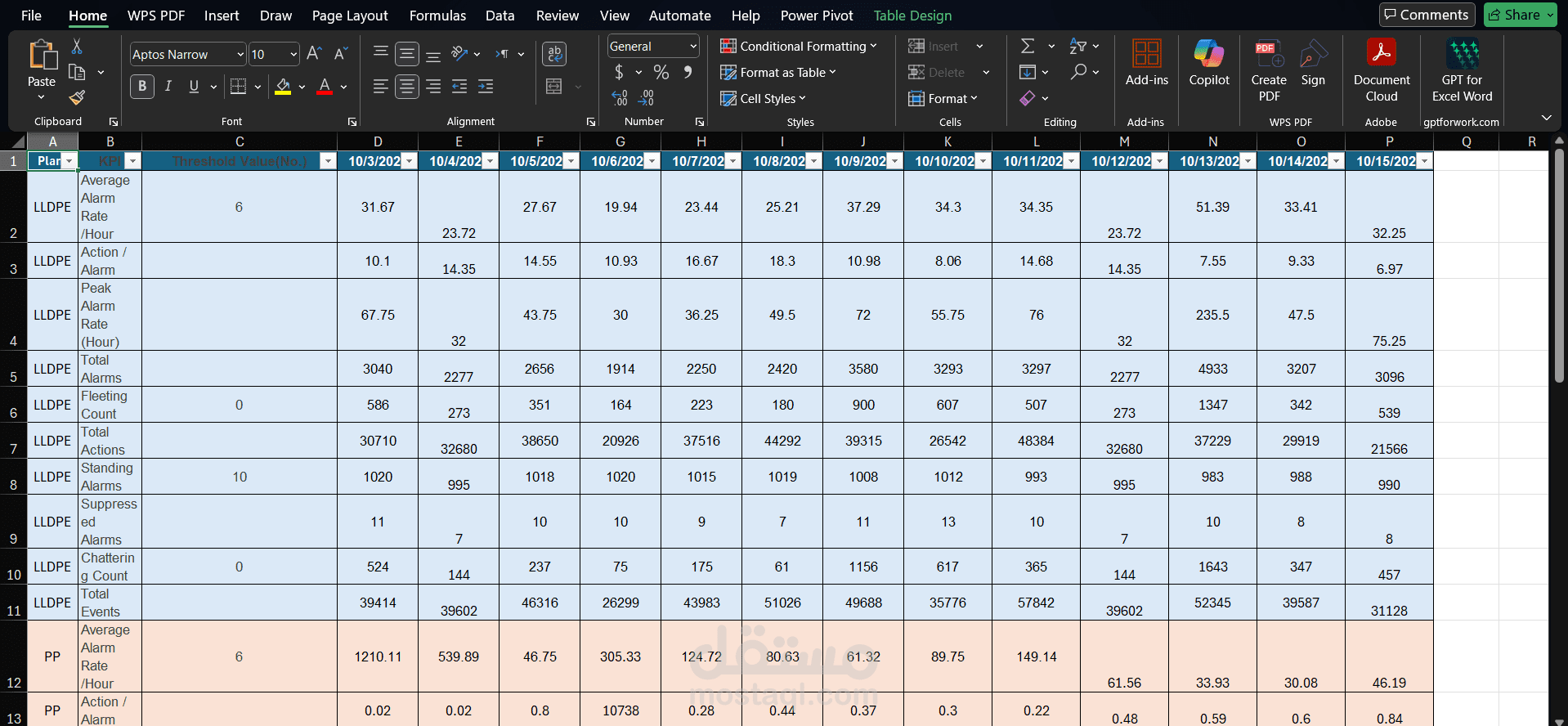Apply the red font color swatch
Image resolution: width=1568 pixels, height=726 pixels.
[x=325, y=86]
